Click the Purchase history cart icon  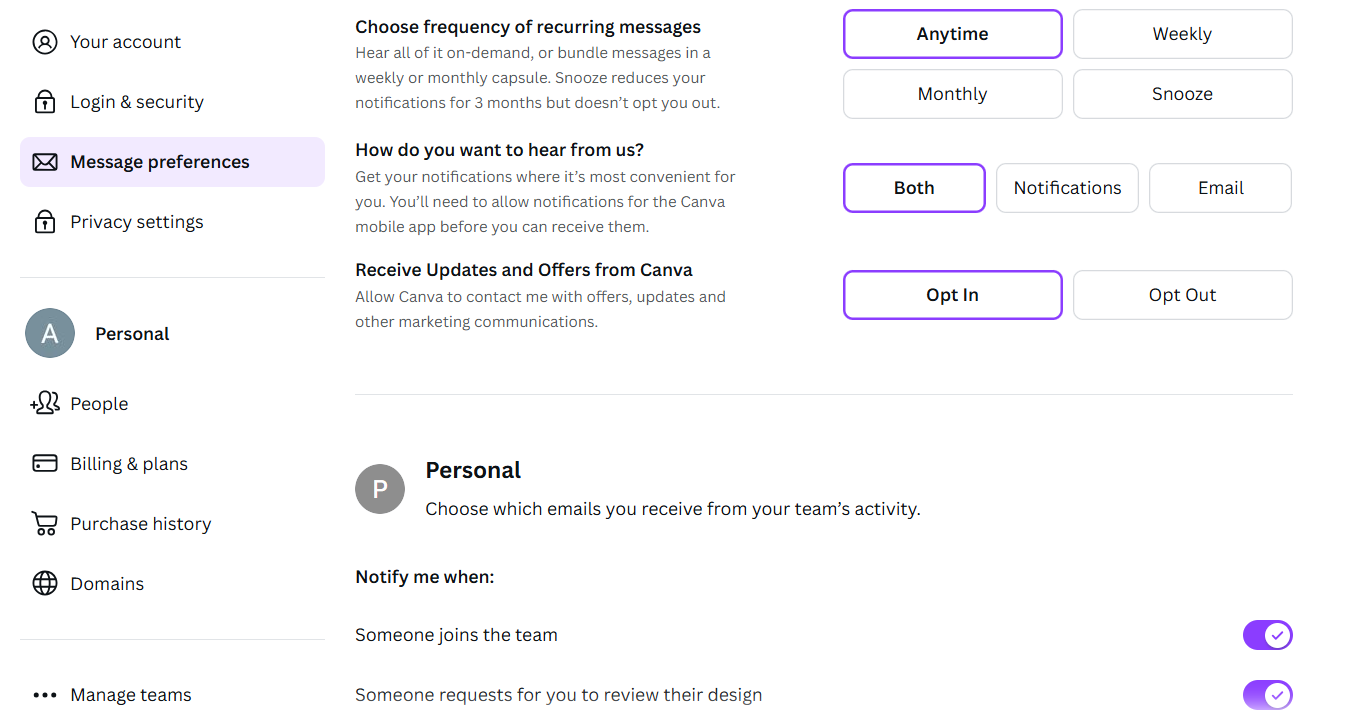point(45,524)
